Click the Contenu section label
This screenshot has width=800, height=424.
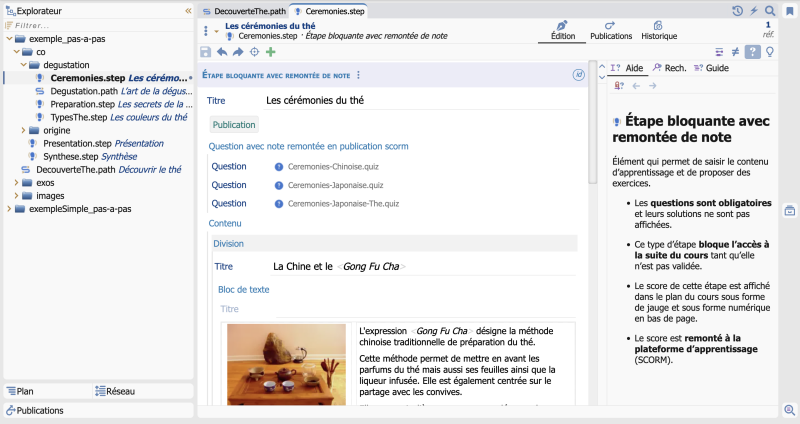coord(224,223)
